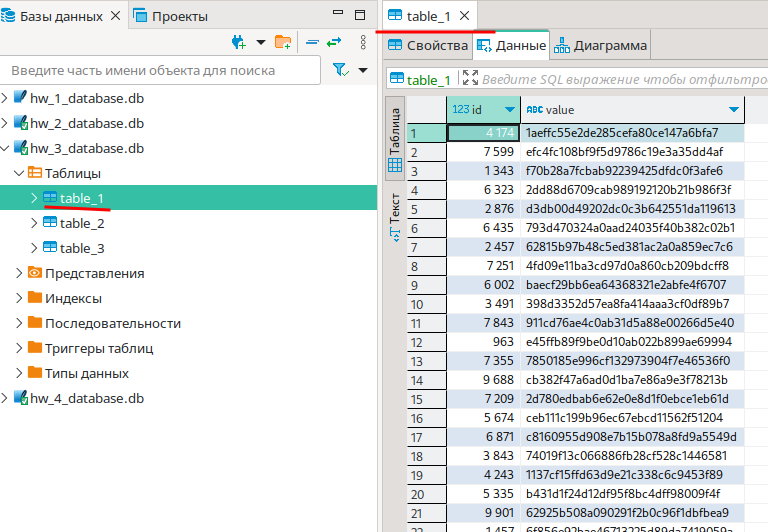Click the SQL filter expression field
The width and height of the screenshot is (768, 532).
[624, 79]
